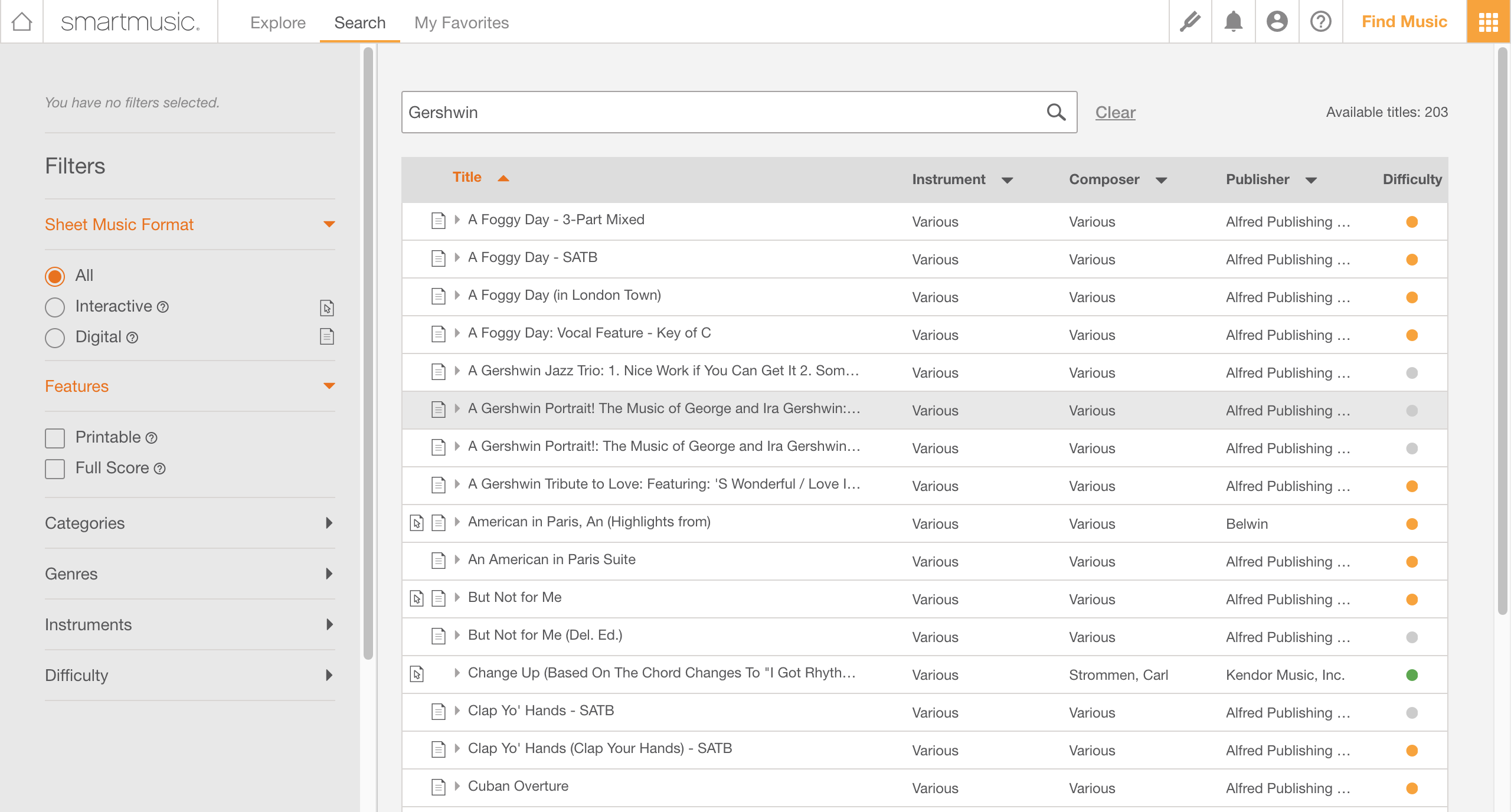Image resolution: width=1511 pixels, height=812 pixels.
Task: Go to the home icon
Action: (22, 22)
